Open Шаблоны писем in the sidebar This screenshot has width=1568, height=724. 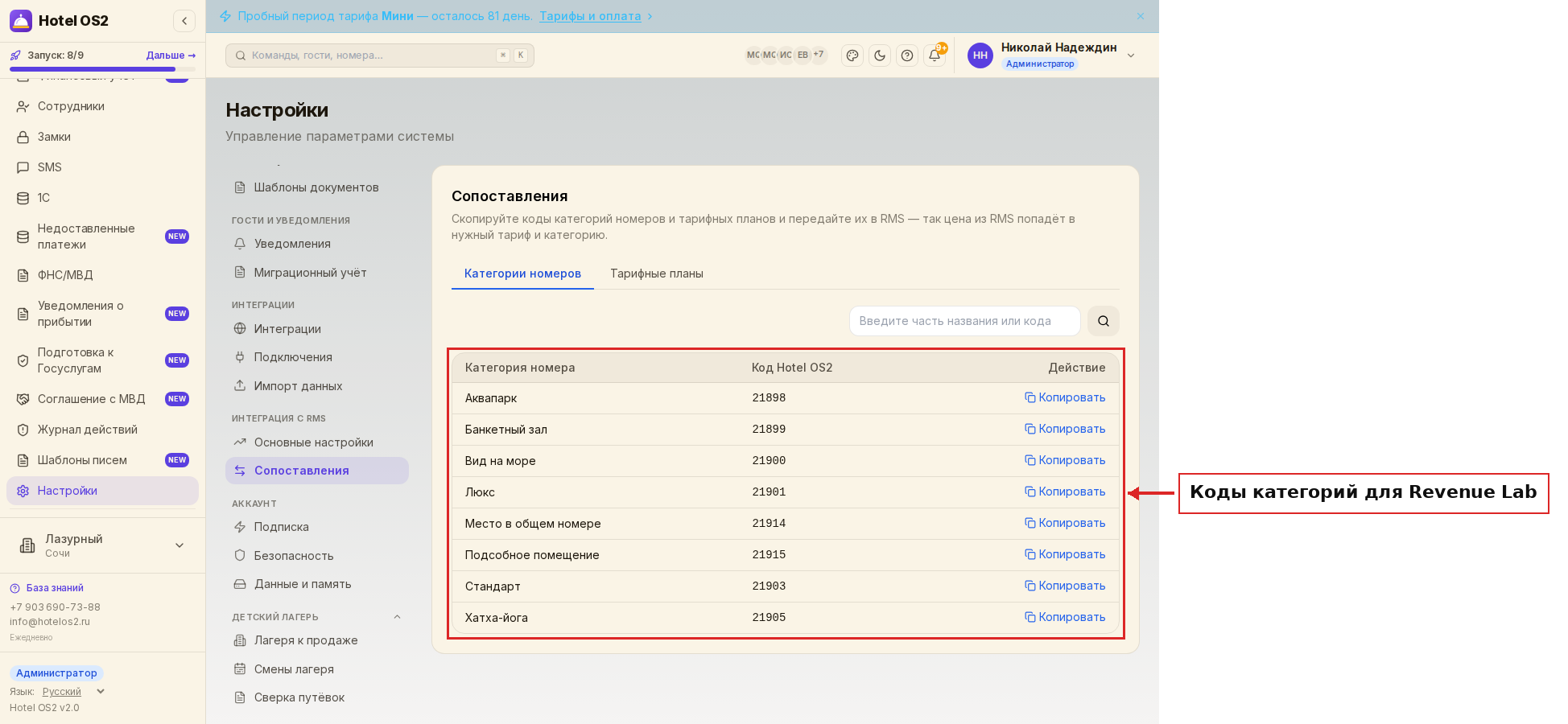tap(103, 460)
